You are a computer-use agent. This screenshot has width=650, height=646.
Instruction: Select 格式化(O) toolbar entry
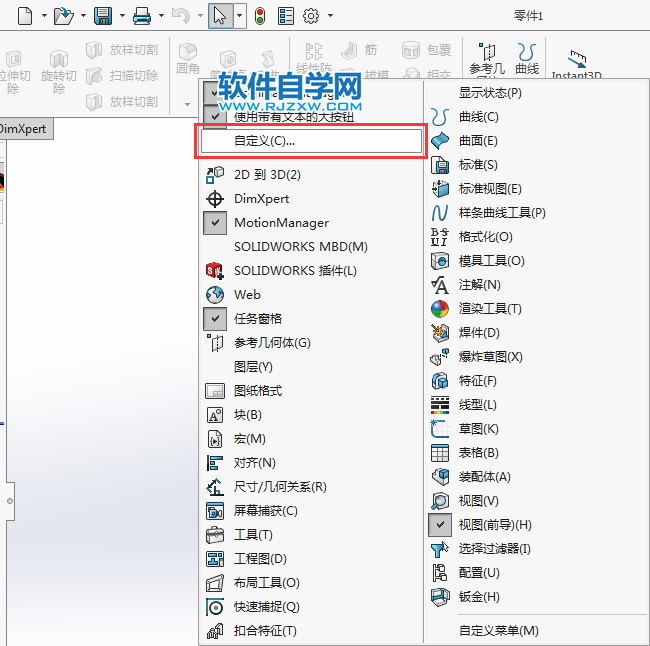point(485,237)
